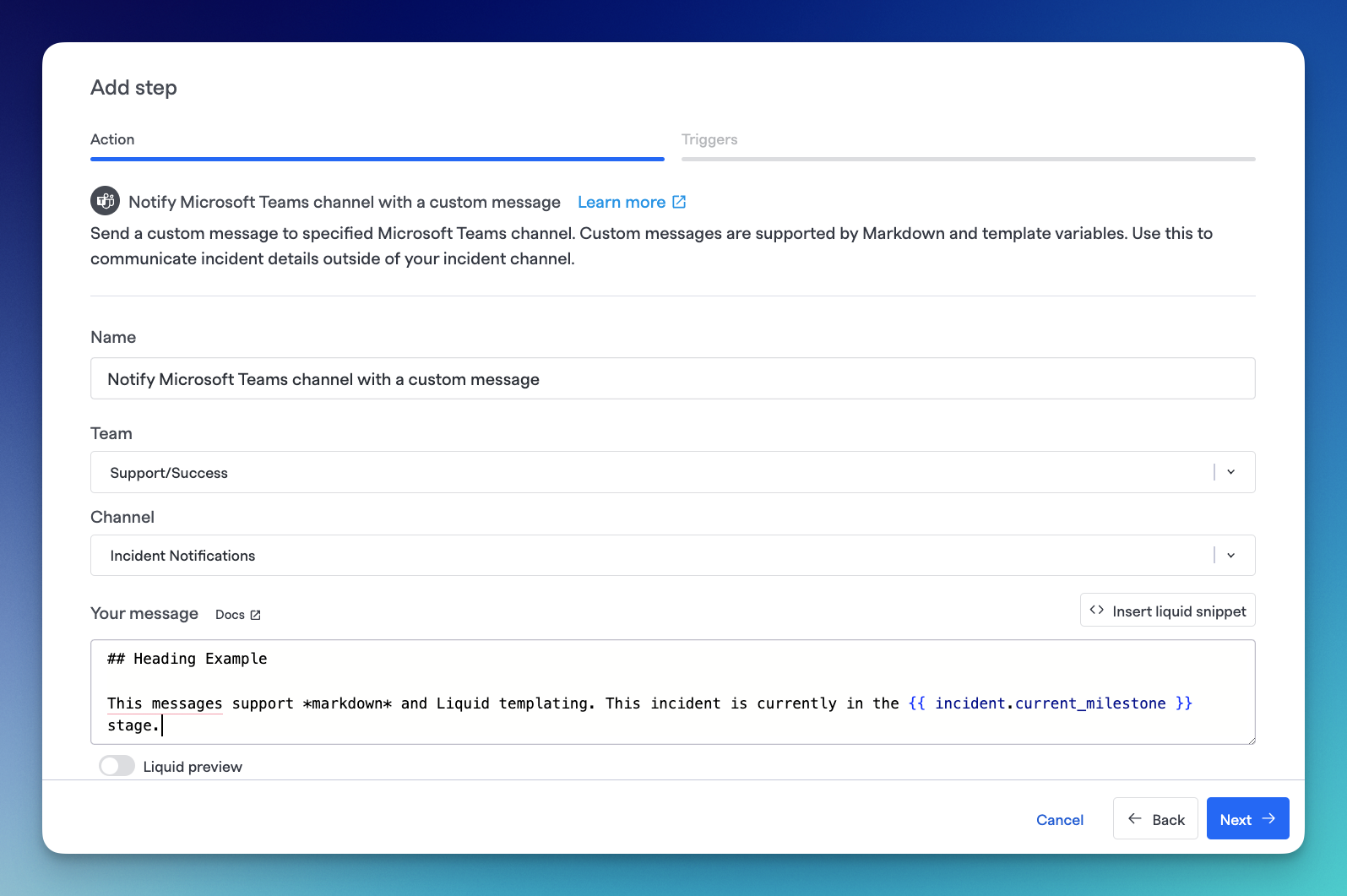
Task: Click the 'Add step' heading
Action: click(x=133, y=88)
